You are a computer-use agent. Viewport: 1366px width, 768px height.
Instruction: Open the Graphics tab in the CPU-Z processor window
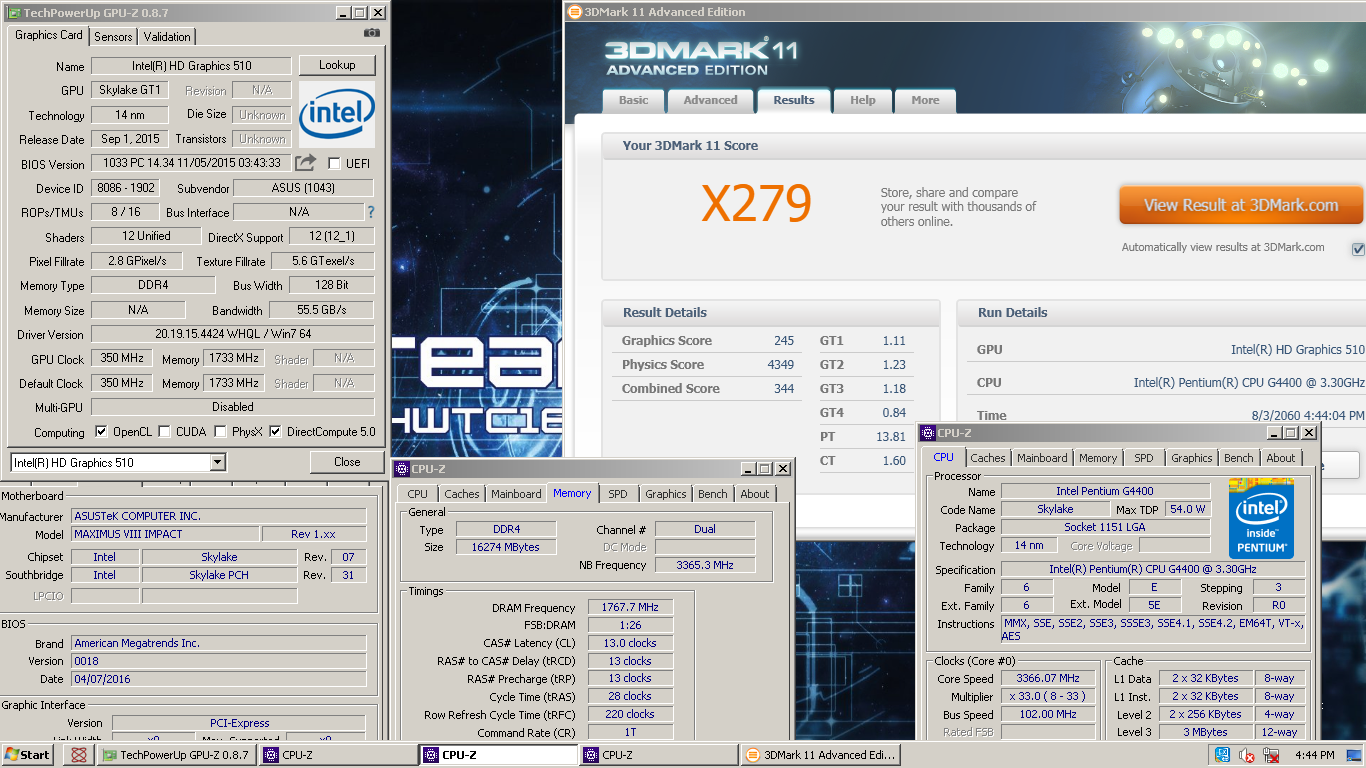point(1192,458)
